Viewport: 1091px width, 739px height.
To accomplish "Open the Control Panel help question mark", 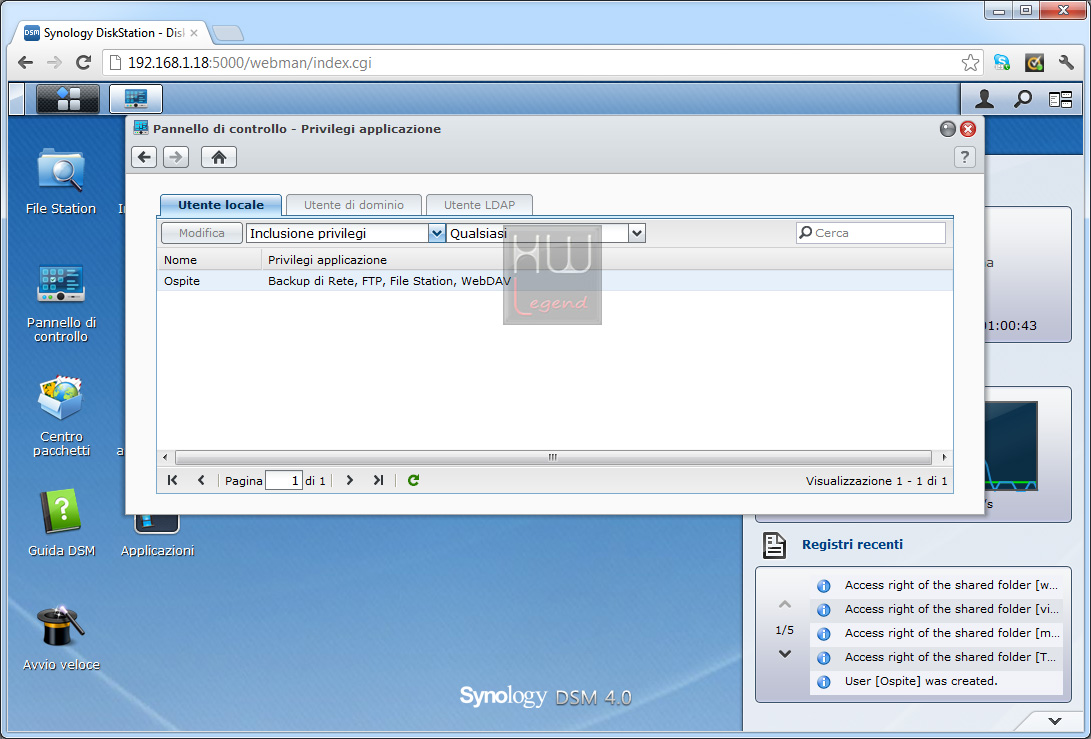I will click(964, 157).
